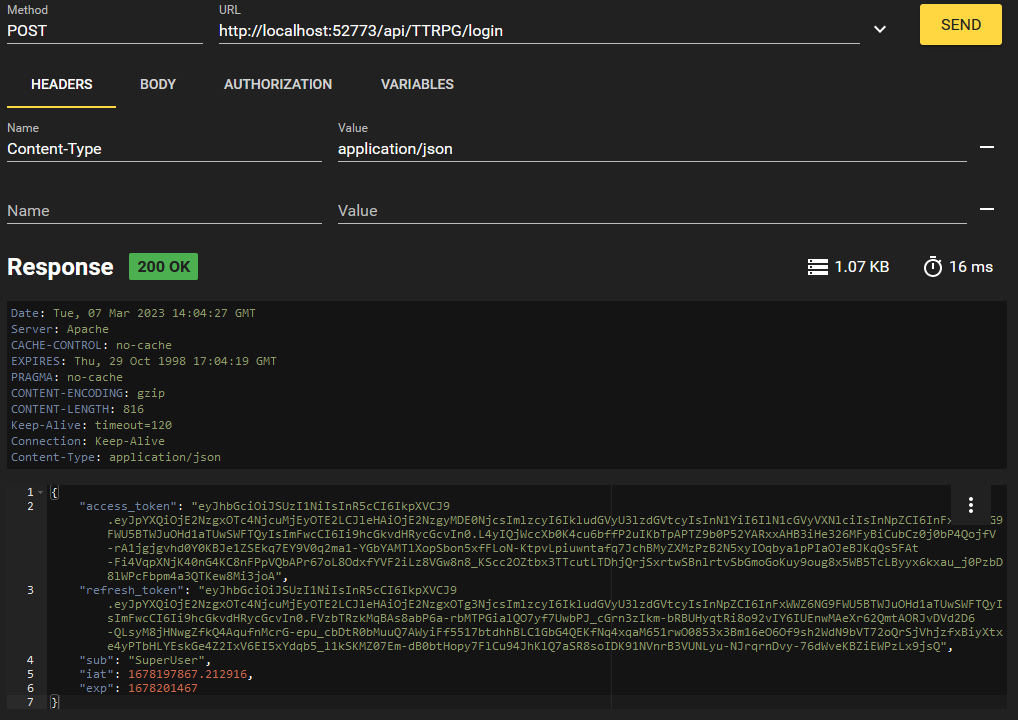Collapse the JSON root with fold arrow
Screen dimensions: 1018x720
click(x=41, y=492)
